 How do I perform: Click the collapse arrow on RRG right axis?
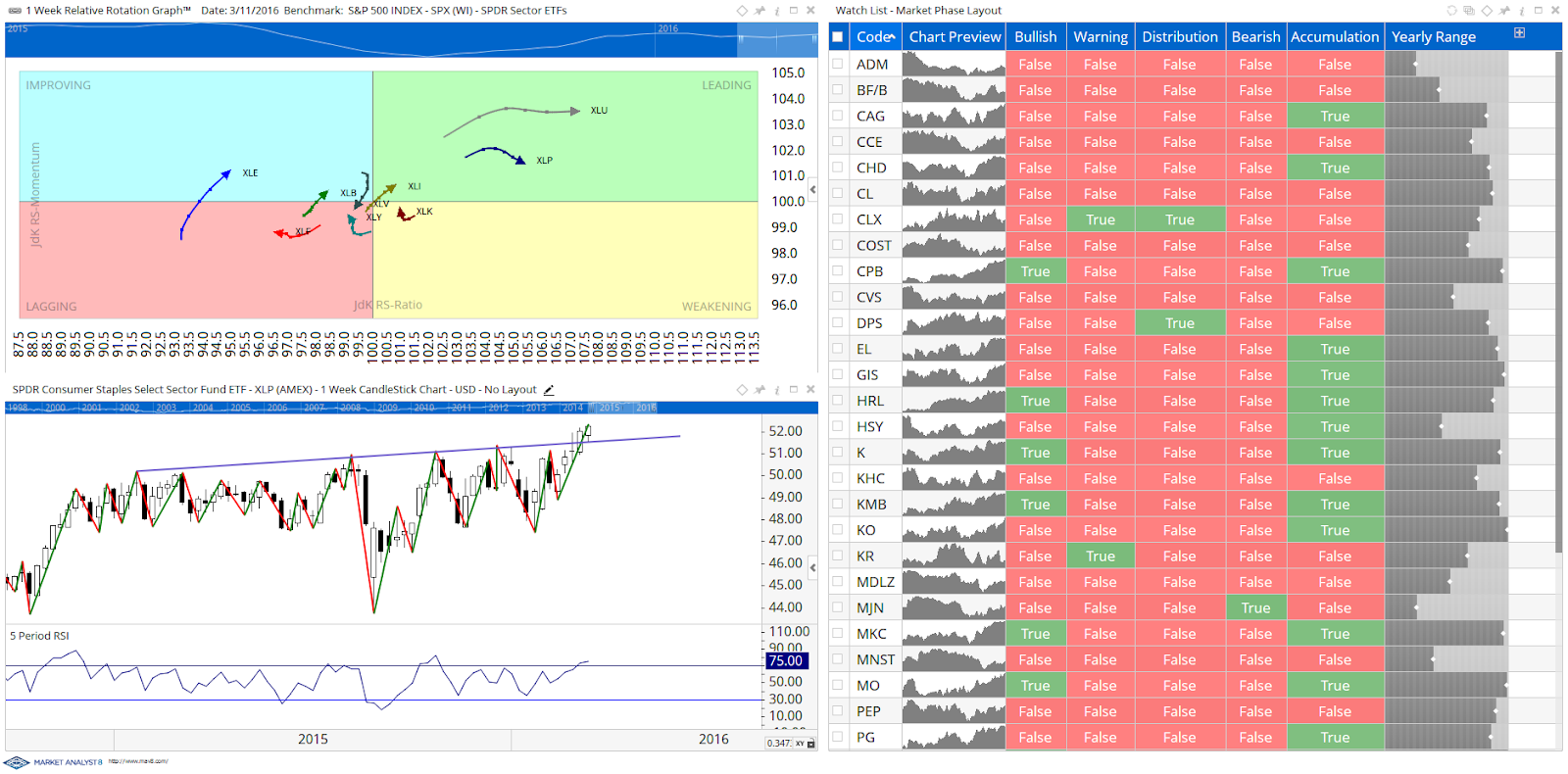pos(812,189)
